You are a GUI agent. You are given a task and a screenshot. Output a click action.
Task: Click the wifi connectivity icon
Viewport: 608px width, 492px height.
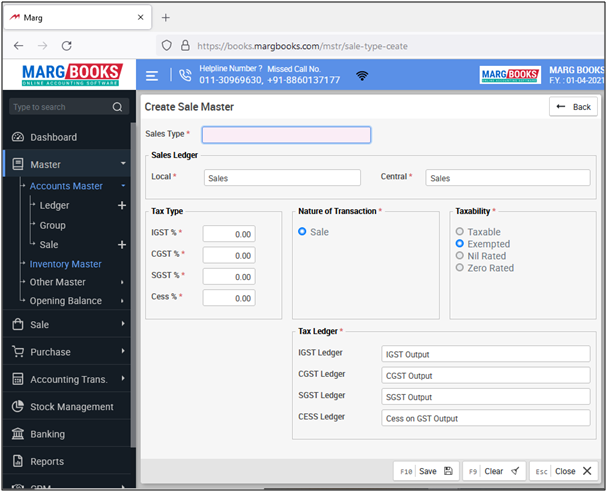[x=362, y=76]
